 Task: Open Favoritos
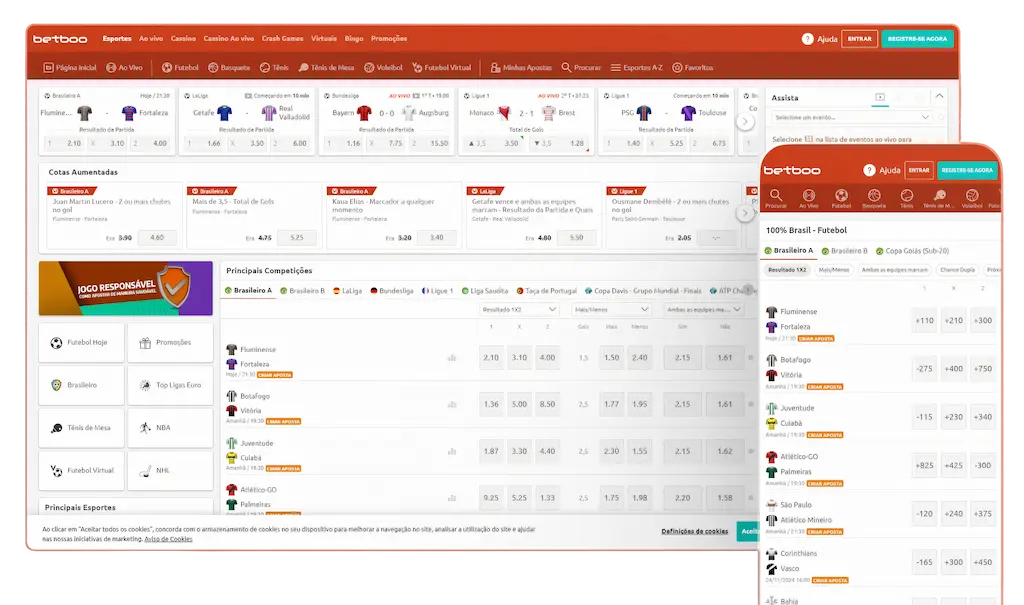693,67
